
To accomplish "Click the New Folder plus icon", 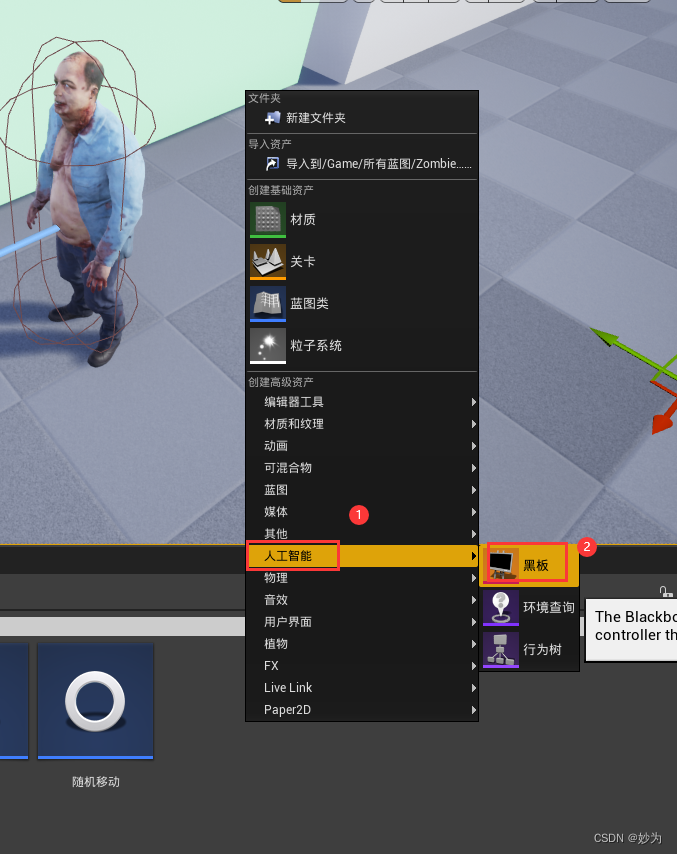I will (x=272, y=118).
